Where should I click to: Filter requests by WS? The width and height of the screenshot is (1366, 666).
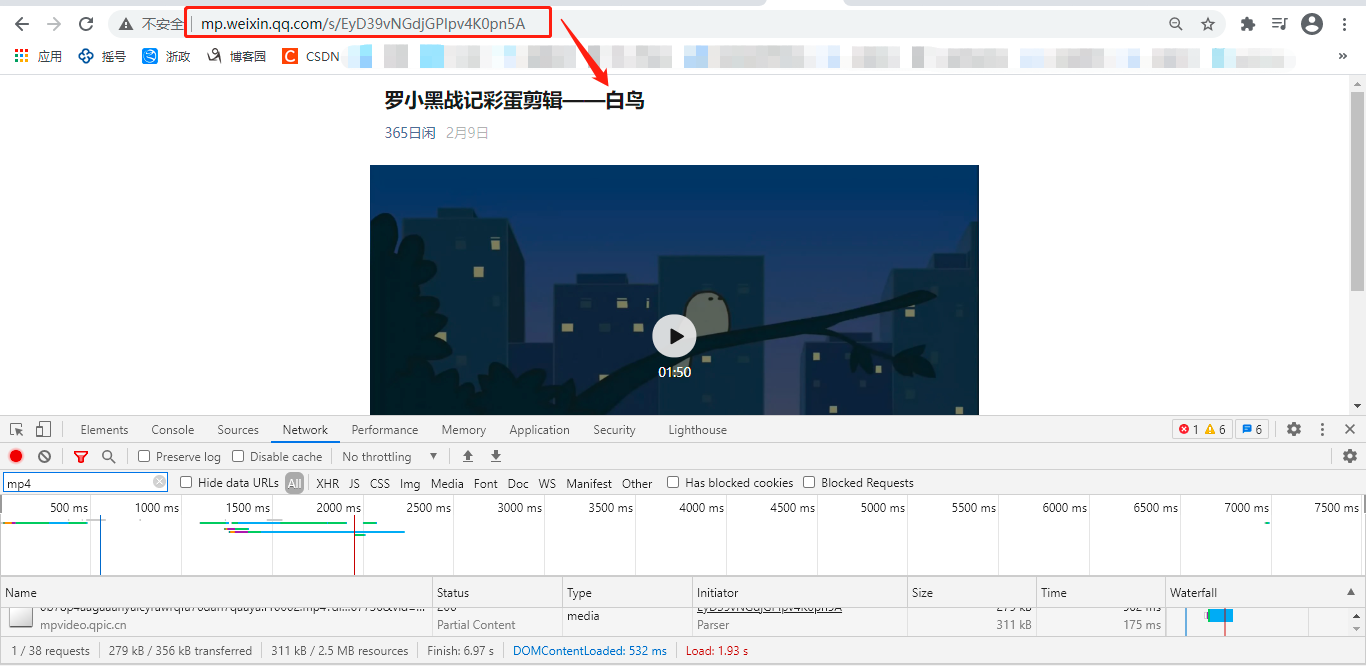click(547, 483)
